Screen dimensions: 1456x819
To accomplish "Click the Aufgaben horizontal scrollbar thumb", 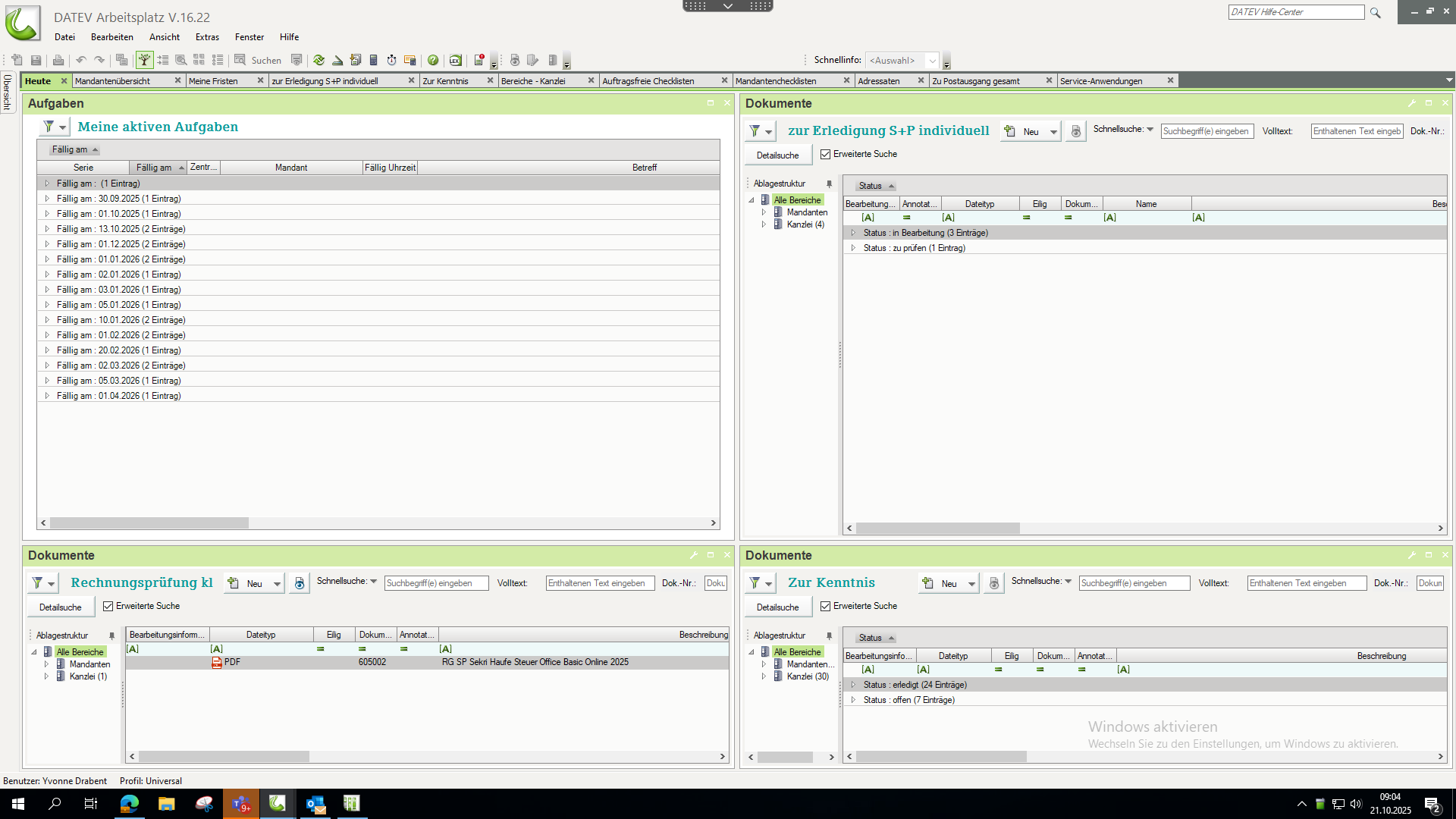I will (x=149, y=523).
